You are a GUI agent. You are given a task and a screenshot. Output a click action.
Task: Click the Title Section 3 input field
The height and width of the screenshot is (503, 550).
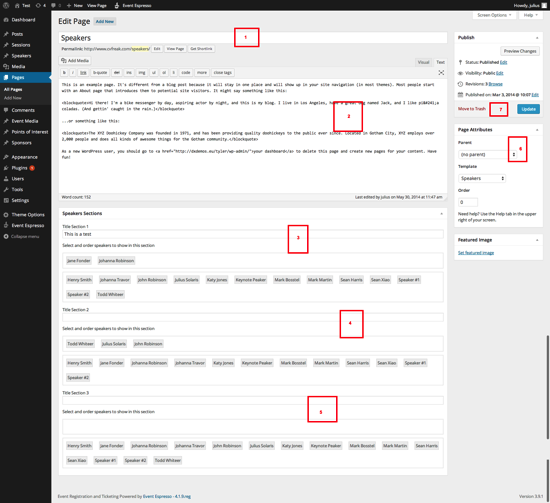[x=253, y=401]
